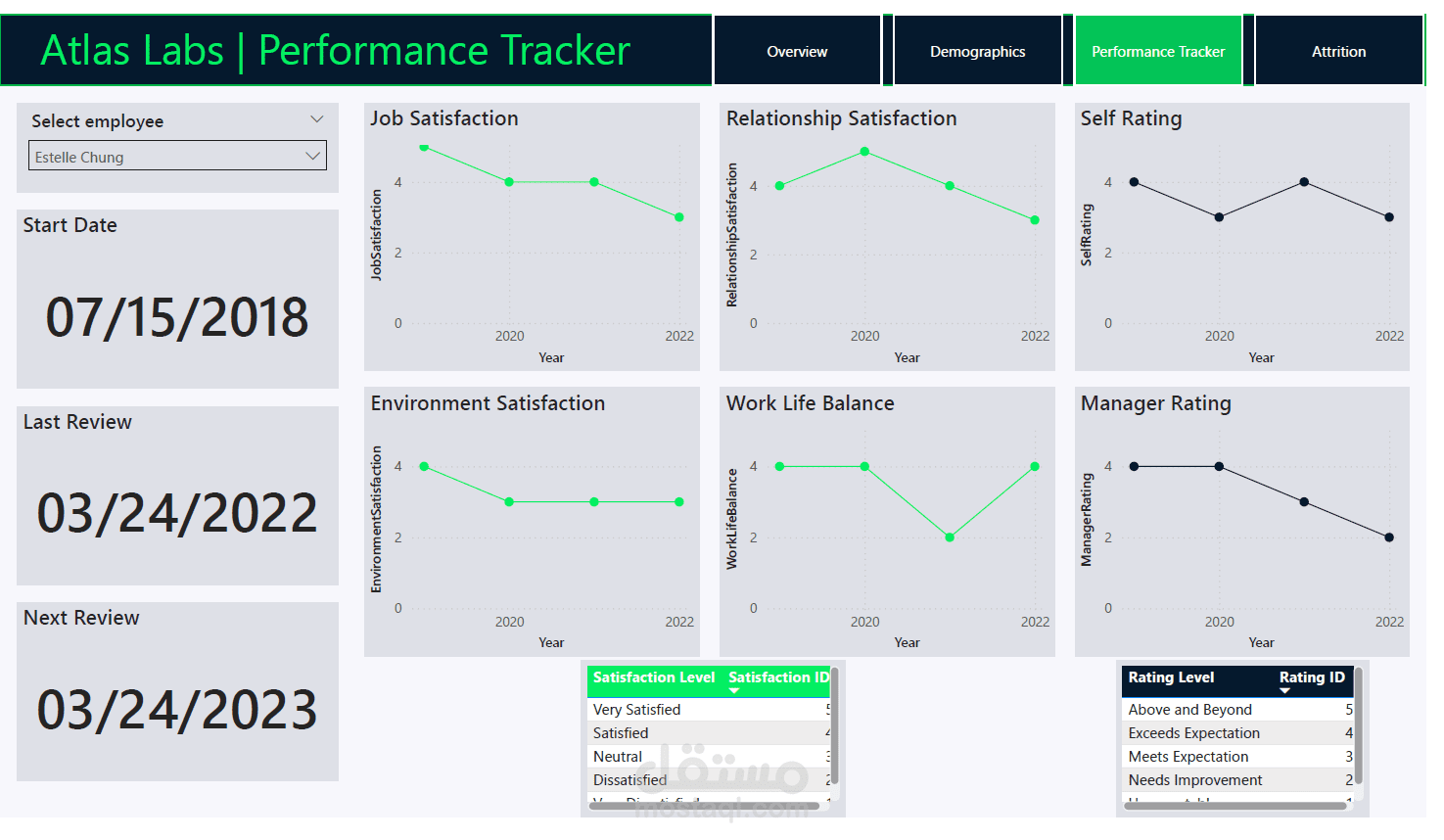1444x840 pixels.
Task: Select the Neutral satisfaction row
Action: [709, 757]
